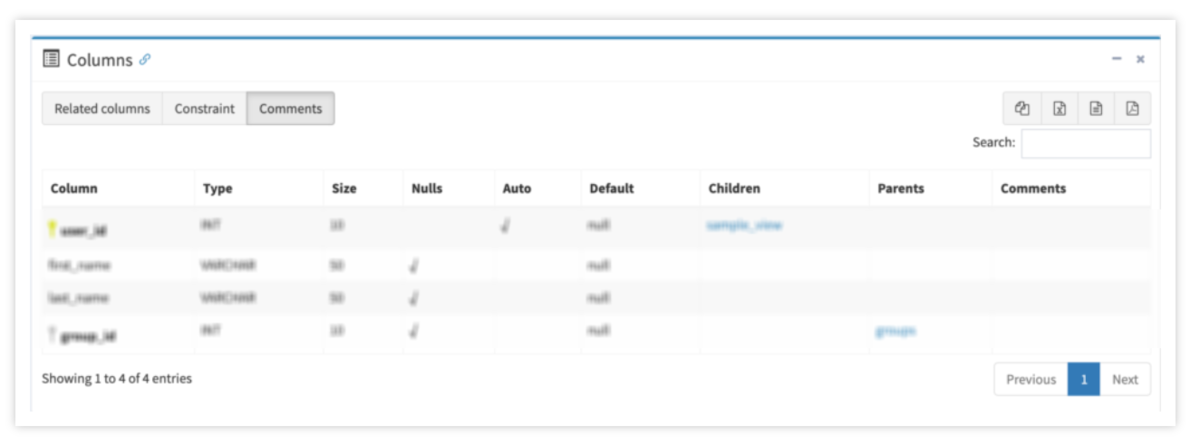This screenshot has height=446, width=1200.
Task: Click the Columns table icon in header
Action: (x=51, y=59)
